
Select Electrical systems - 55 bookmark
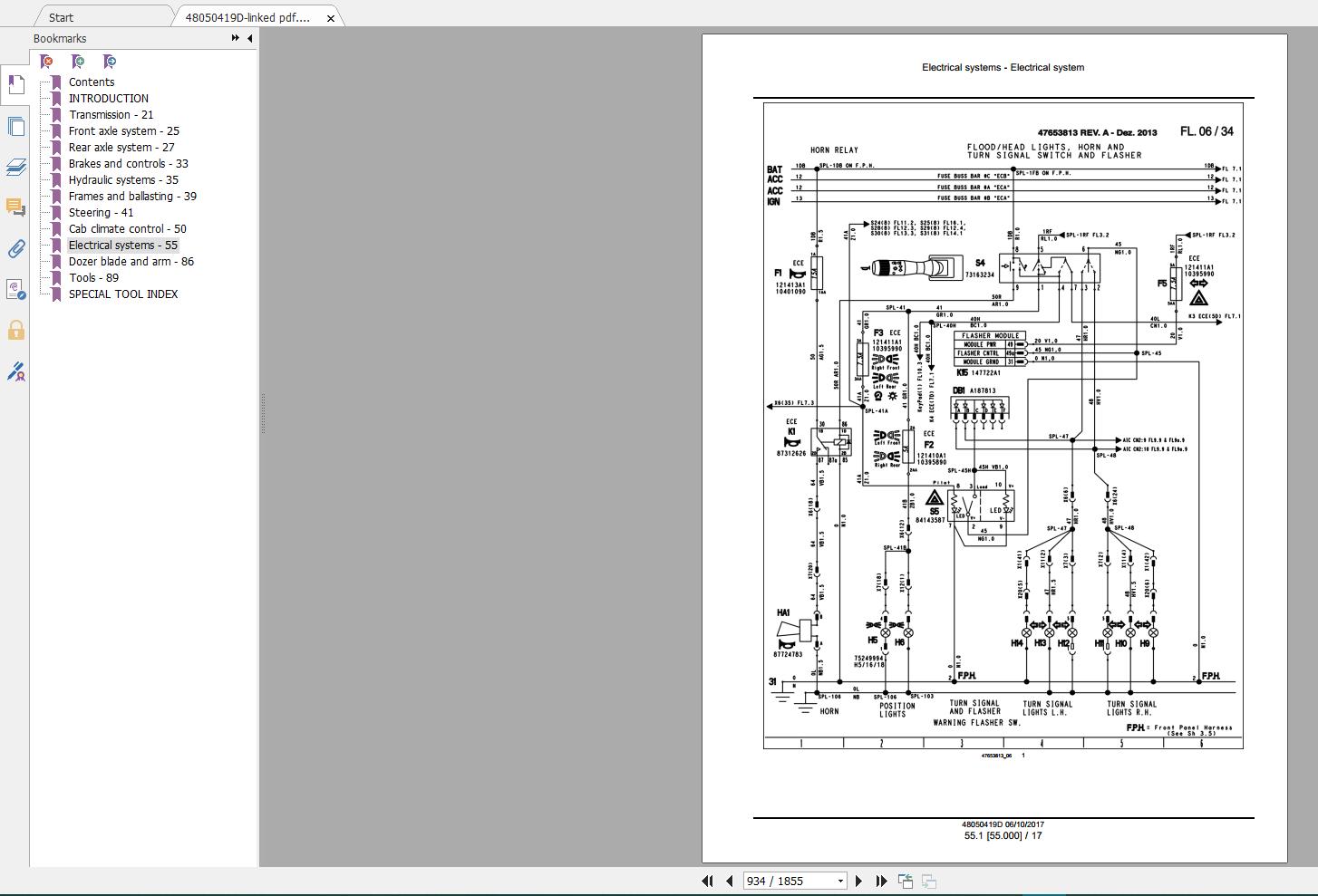click(x=123, y=245)
